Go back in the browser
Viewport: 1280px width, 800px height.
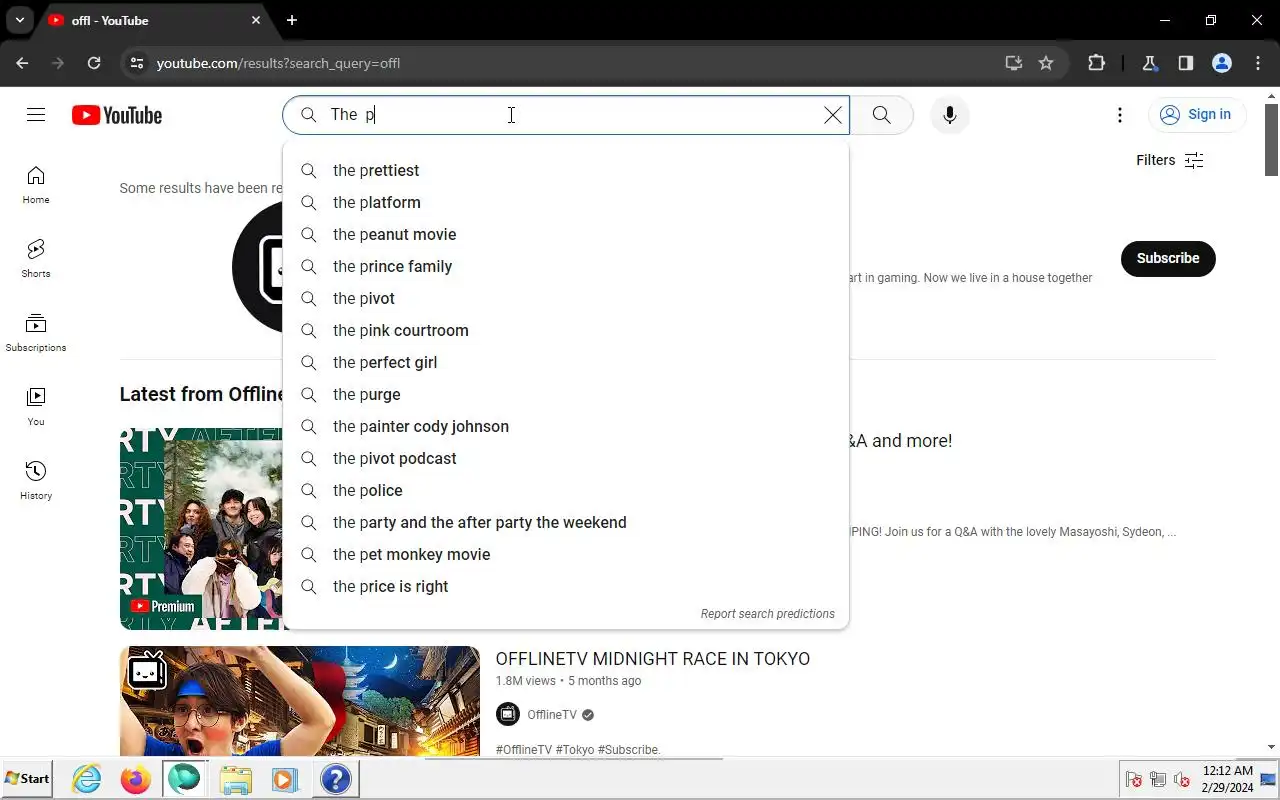click(x=22, y=63)
